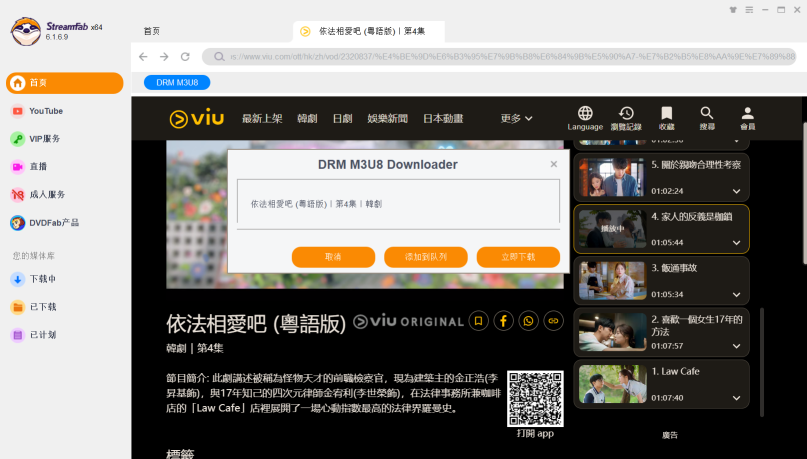Play episode 2 thumbnail
The image size is (807, 459).
tap(612, 332)
